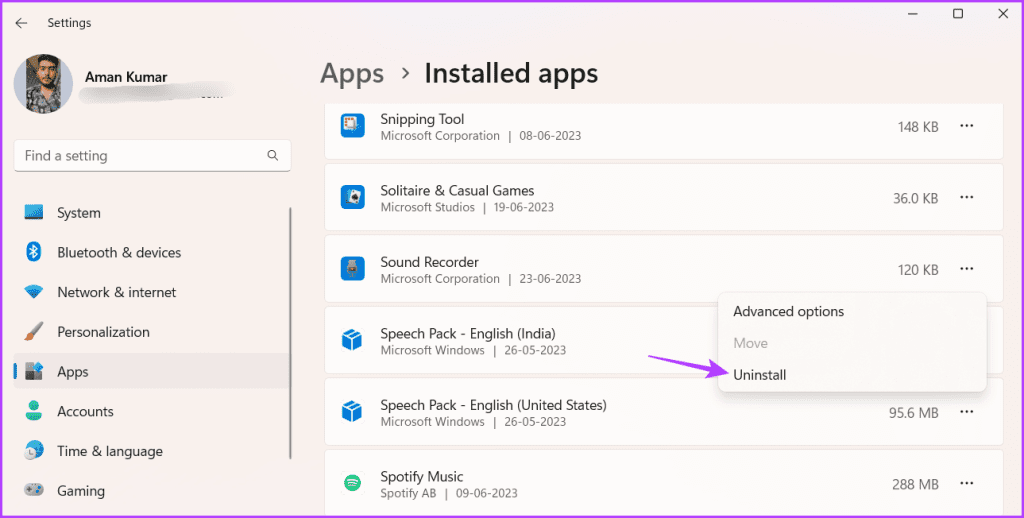Open Bluetooth & devices settings
This screenshot has height=518, width=1024.
152,252
